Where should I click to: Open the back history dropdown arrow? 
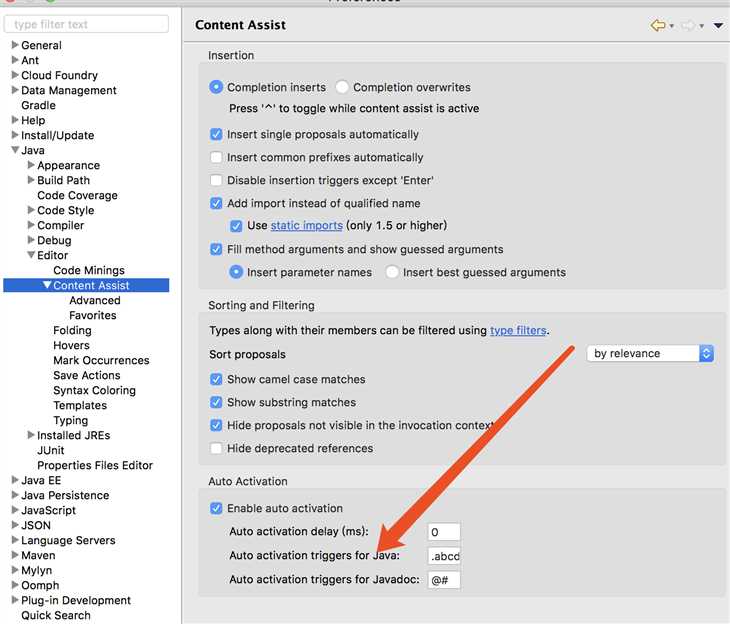(x=671, y=26)
